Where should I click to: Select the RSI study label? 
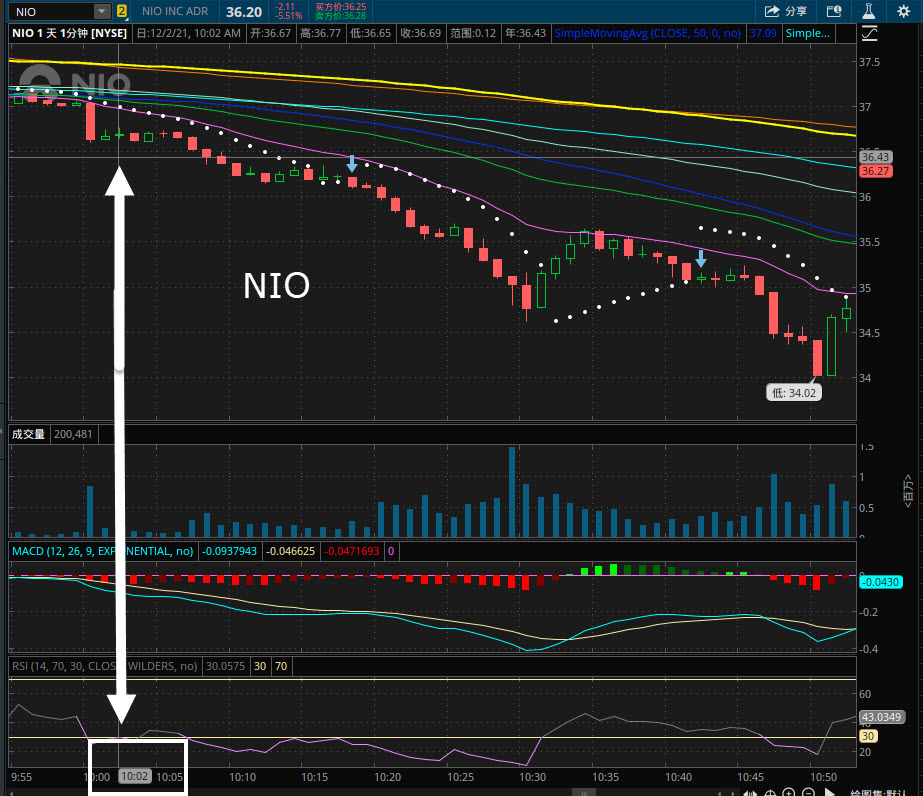104,666
